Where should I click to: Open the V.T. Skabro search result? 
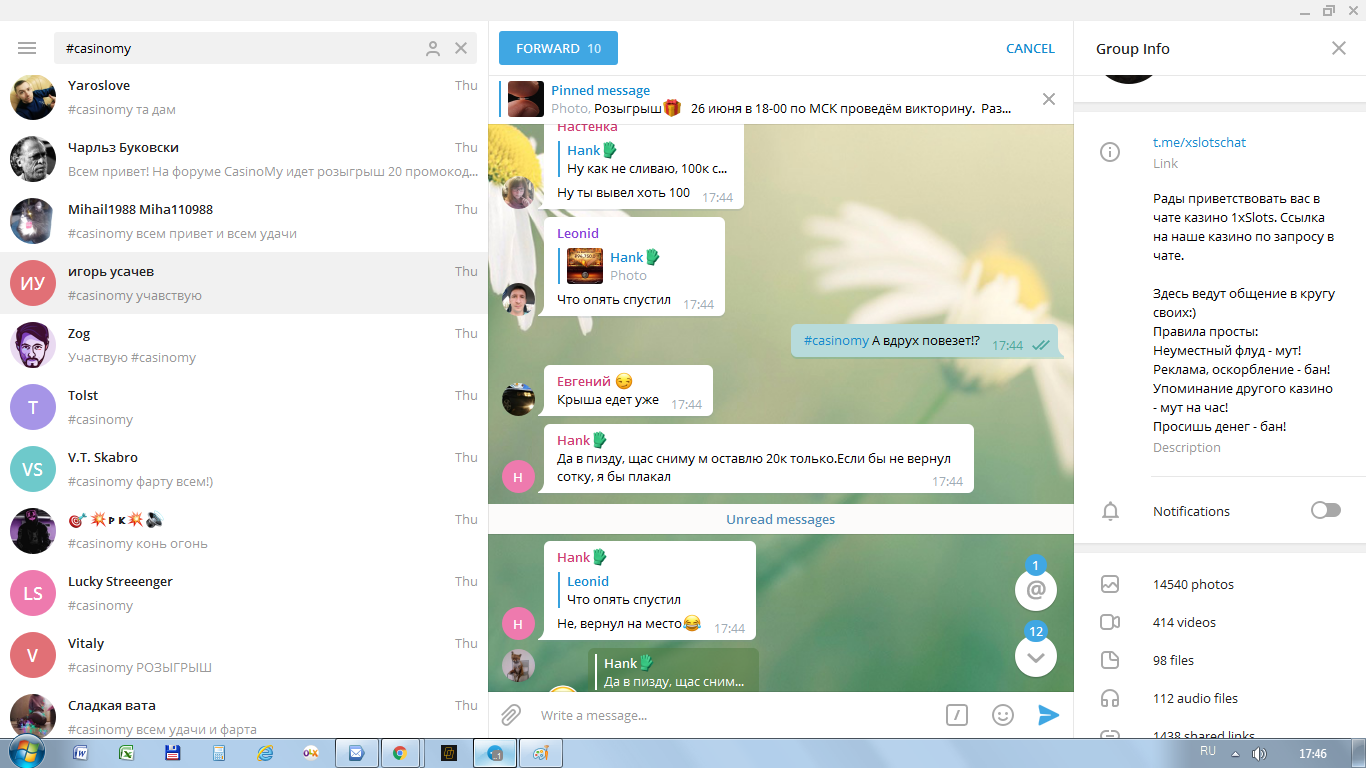(x=244, y=469)
